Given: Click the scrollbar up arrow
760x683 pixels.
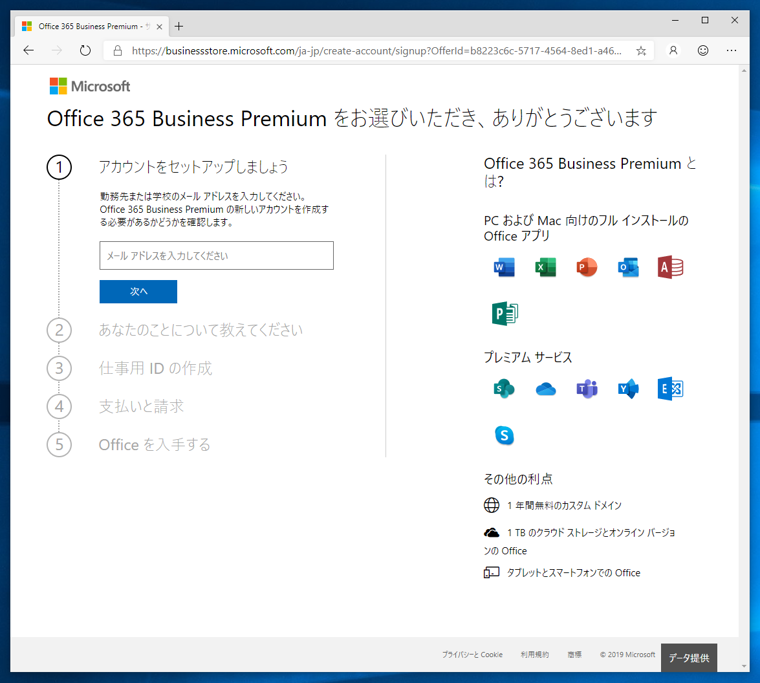Looking at the screenshot, I should (x=744, y=71).
